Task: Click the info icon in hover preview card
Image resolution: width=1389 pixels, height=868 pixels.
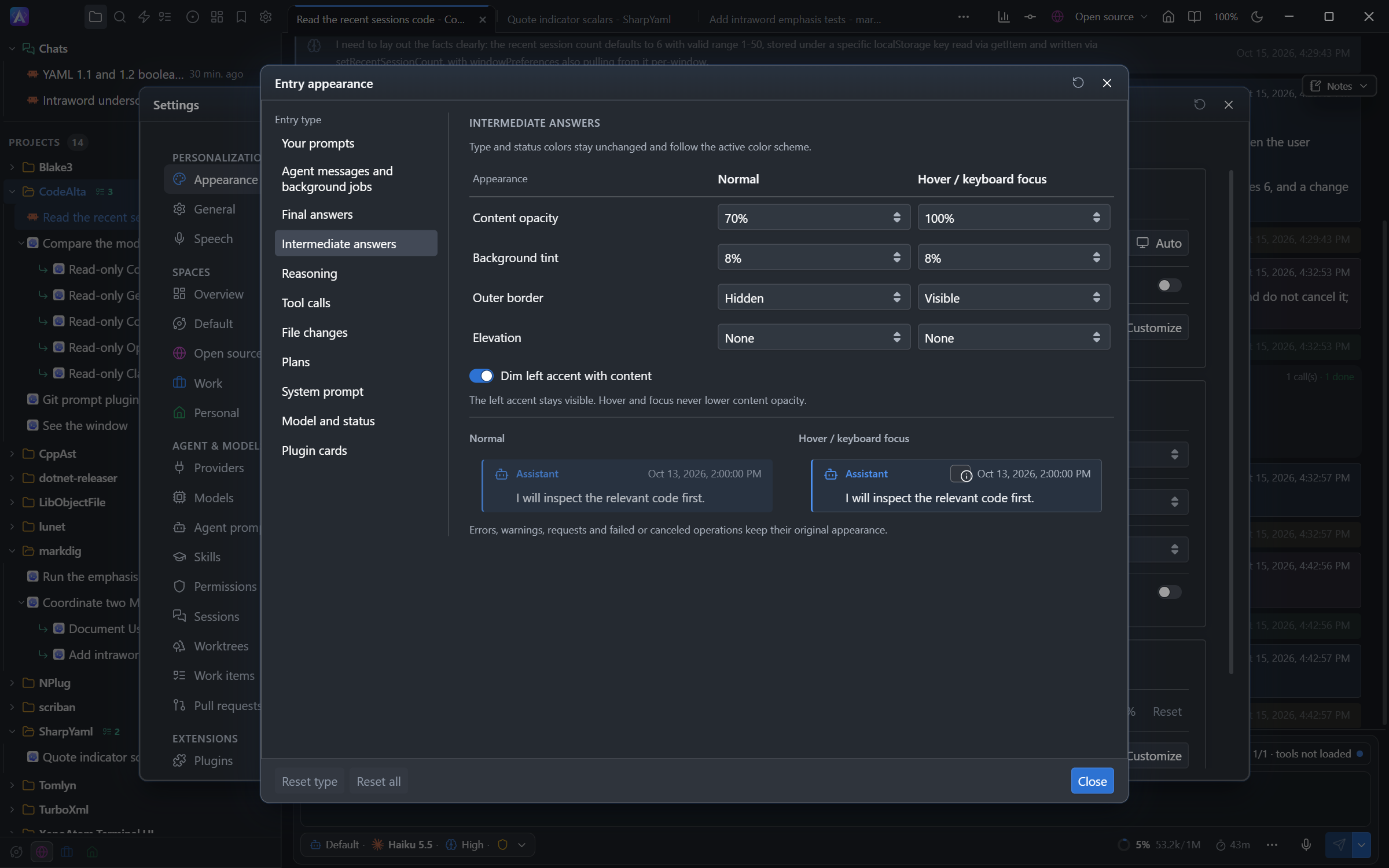Action: (966, 475)
